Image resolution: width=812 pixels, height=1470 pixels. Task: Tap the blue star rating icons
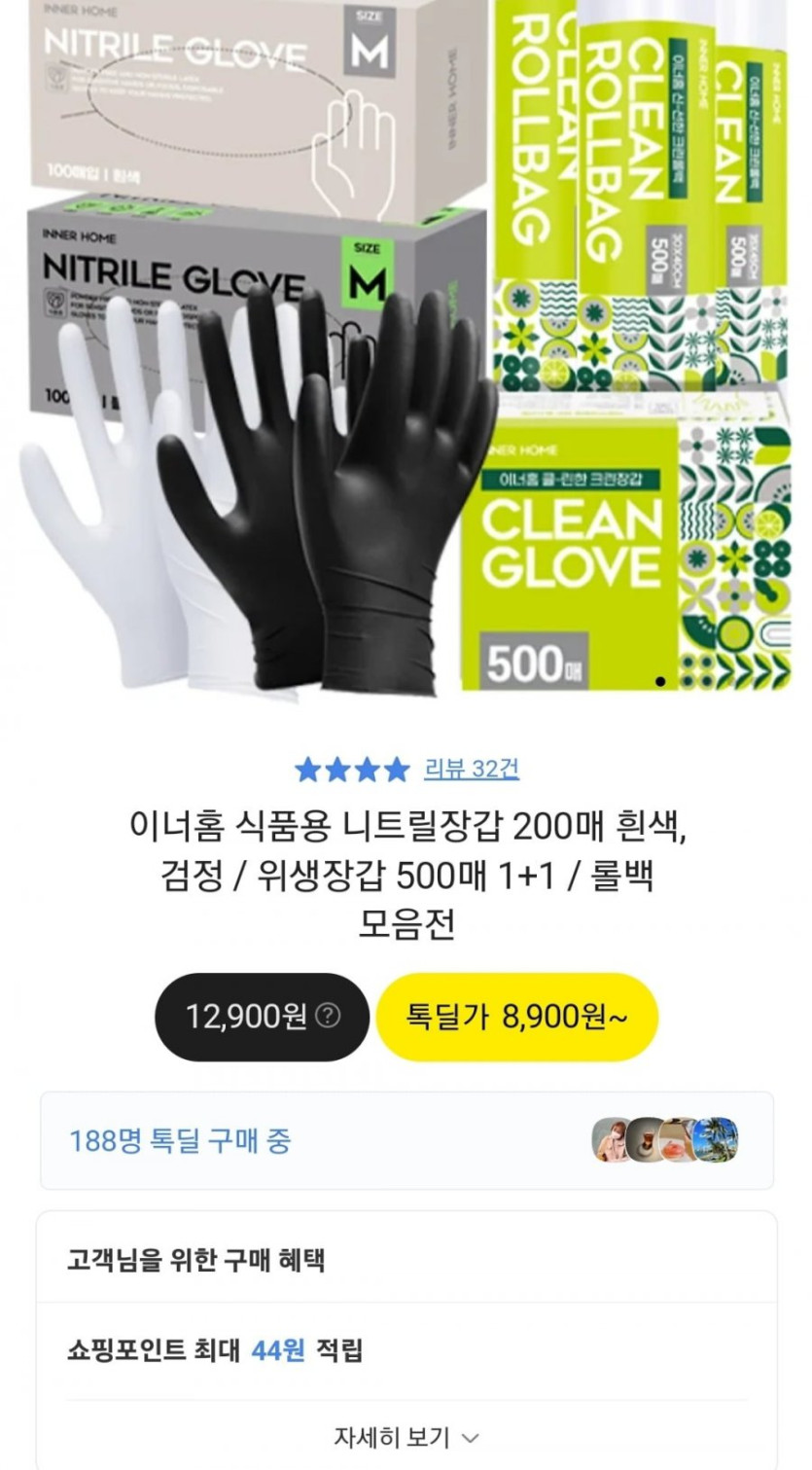(x=352, y=770)
